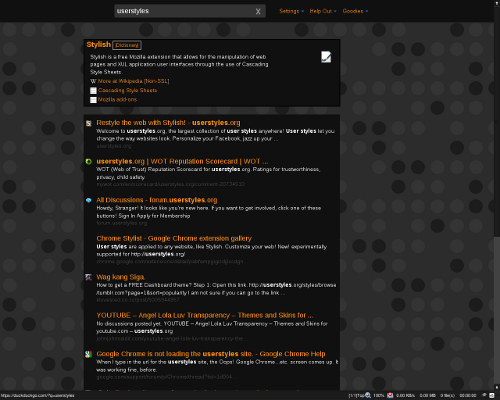Open the Help Out dropdown menu
Screen dimensions: 500x400
(323, 11)
